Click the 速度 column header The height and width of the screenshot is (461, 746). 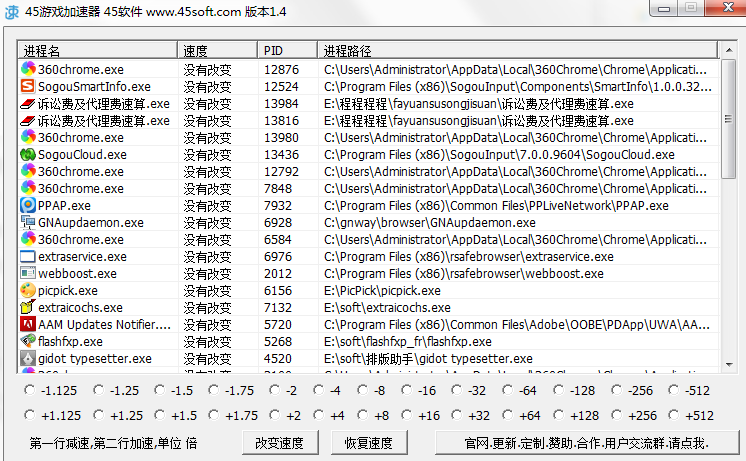(x=217, y=50)
